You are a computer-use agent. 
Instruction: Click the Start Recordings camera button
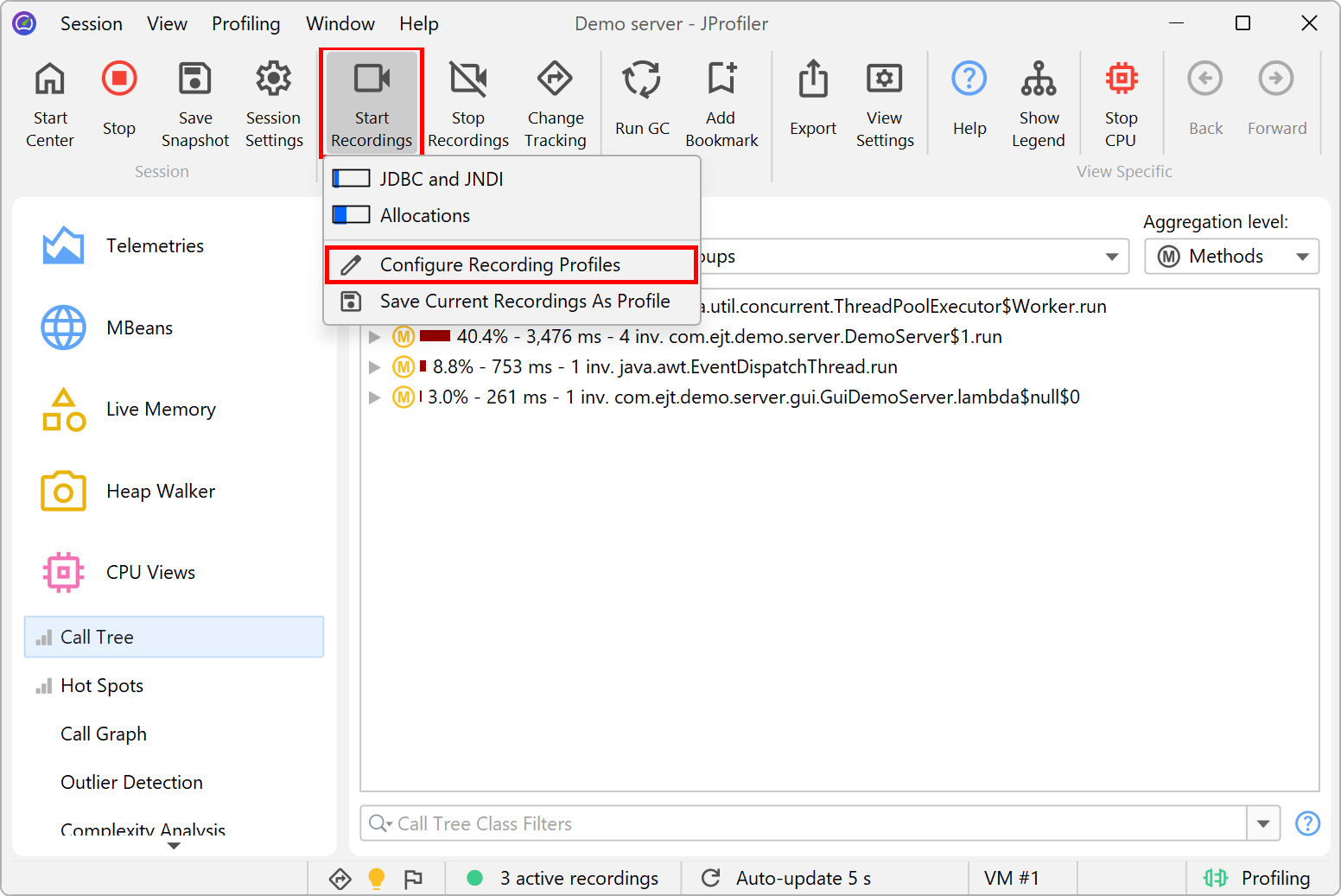pyautogui.click(x=372, y=103)
